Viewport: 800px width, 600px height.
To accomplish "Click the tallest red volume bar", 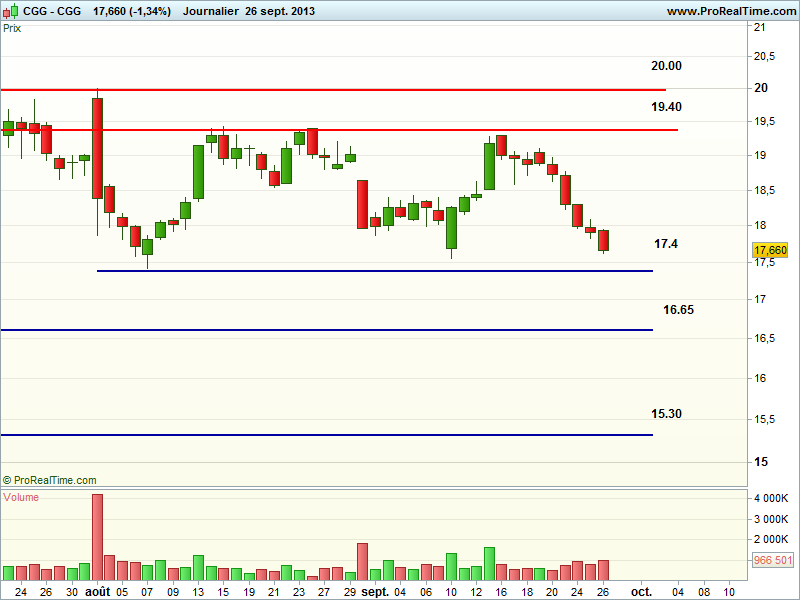I will click(x=97, y=537).
